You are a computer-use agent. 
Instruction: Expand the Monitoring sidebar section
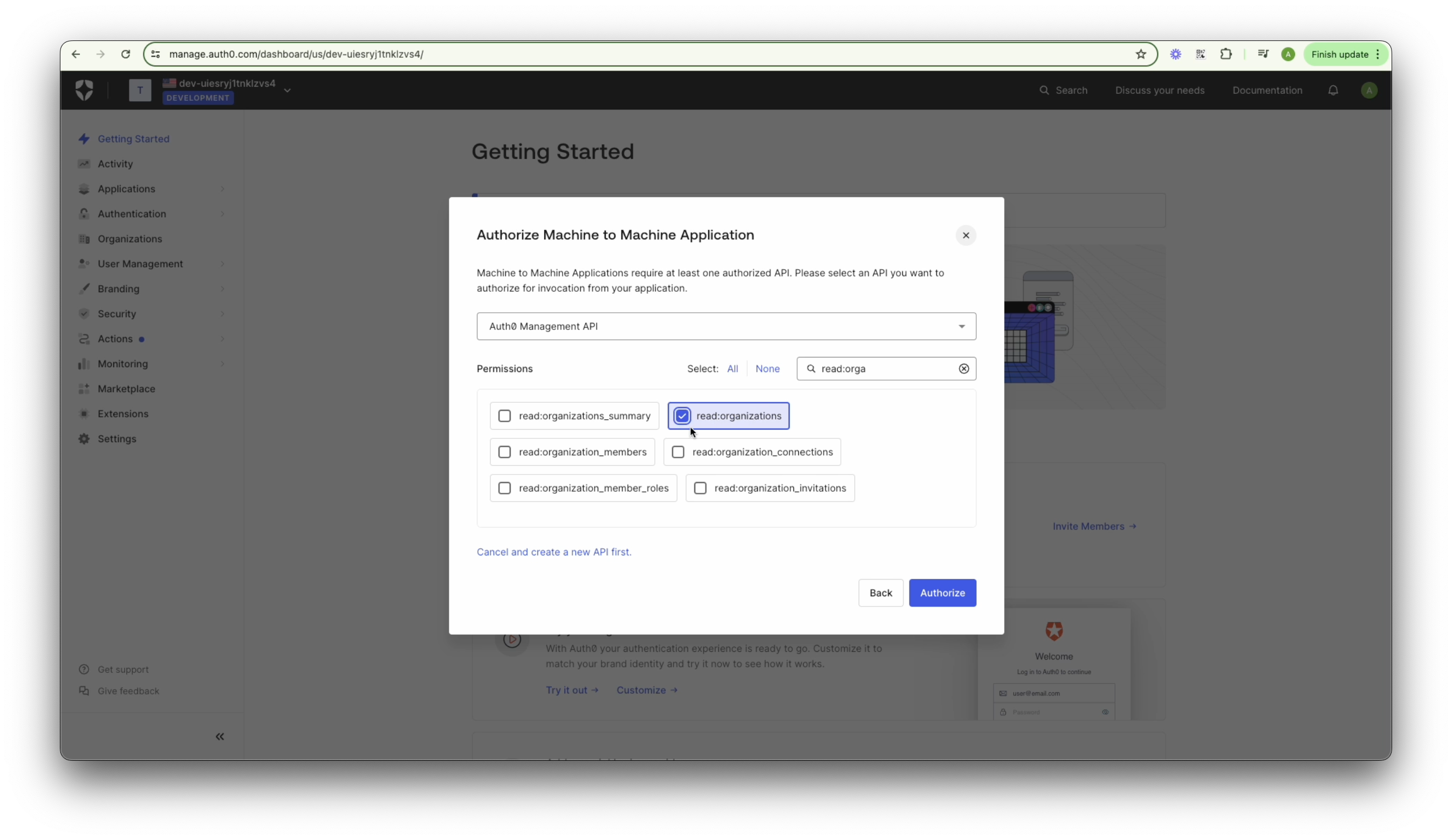[222, 363]
